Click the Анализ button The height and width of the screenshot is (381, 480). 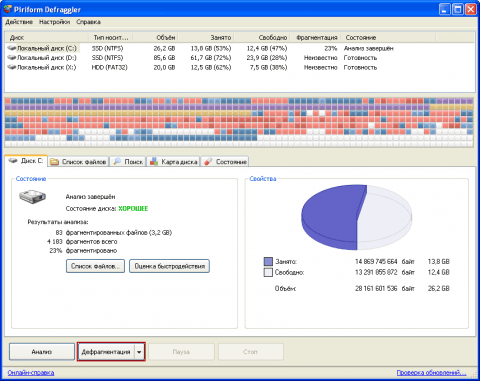click(42, 352)
